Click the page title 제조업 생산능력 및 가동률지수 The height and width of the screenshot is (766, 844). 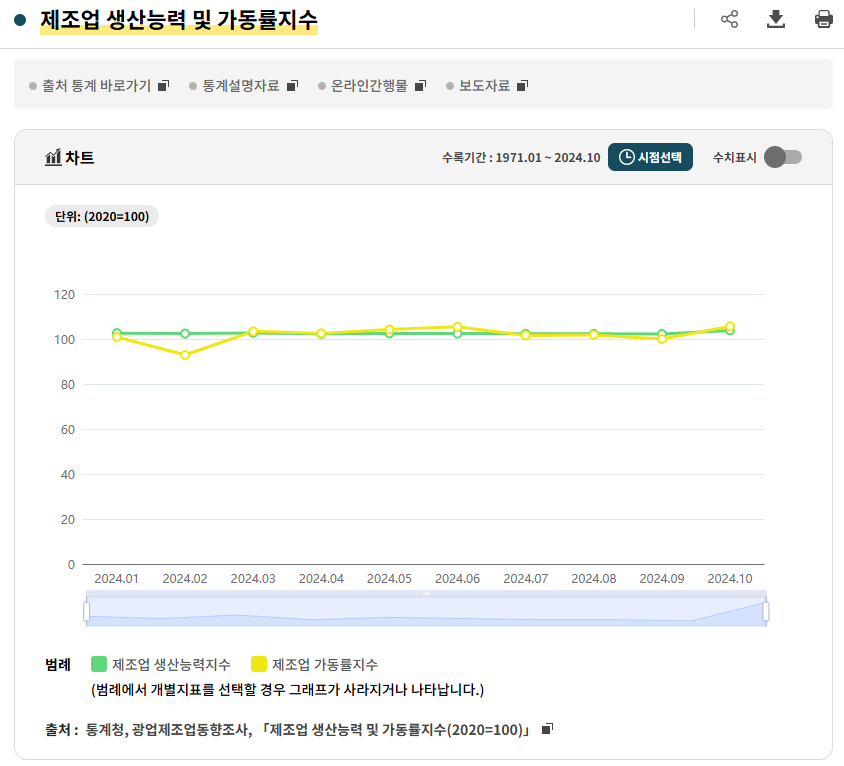click(179, 20)
